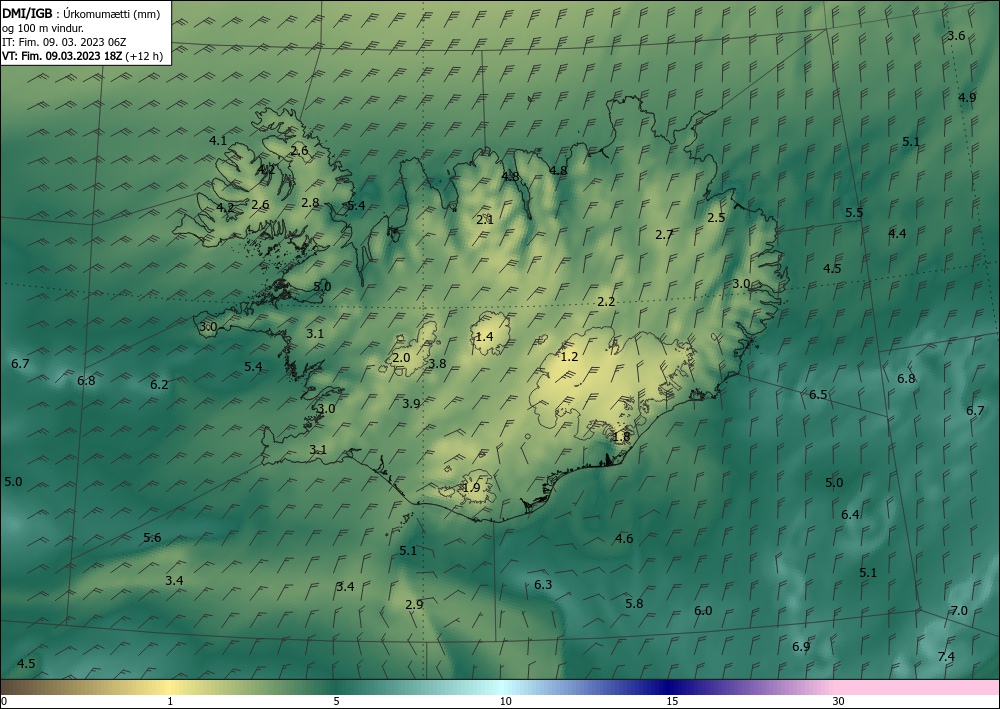Click the 7.4 value in the southeast corner
The height and width of the screenshot is (709, 1000).
click(x=946, y=657)
